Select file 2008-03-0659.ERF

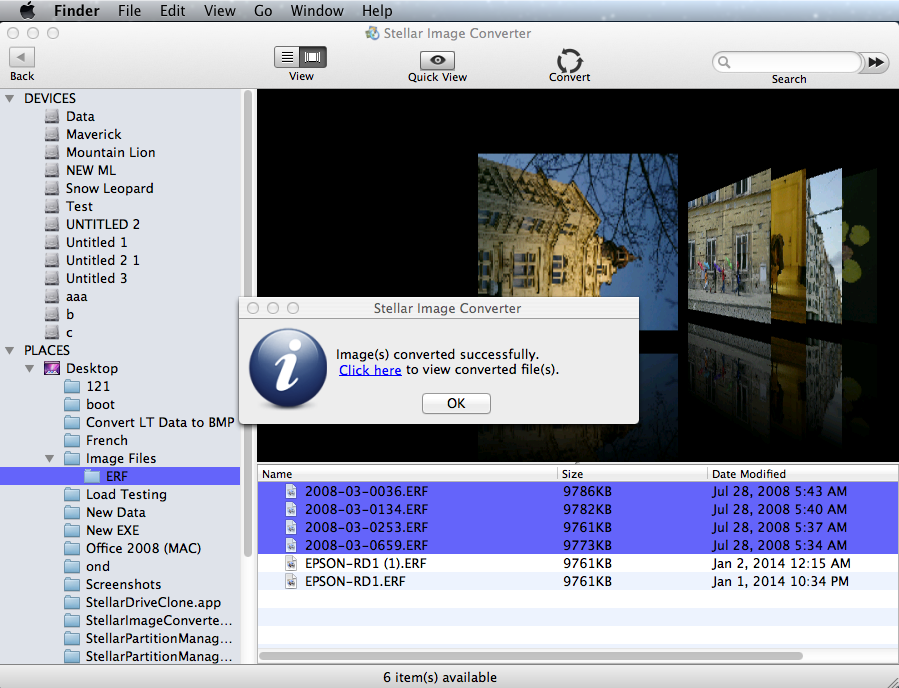point(578,545)
